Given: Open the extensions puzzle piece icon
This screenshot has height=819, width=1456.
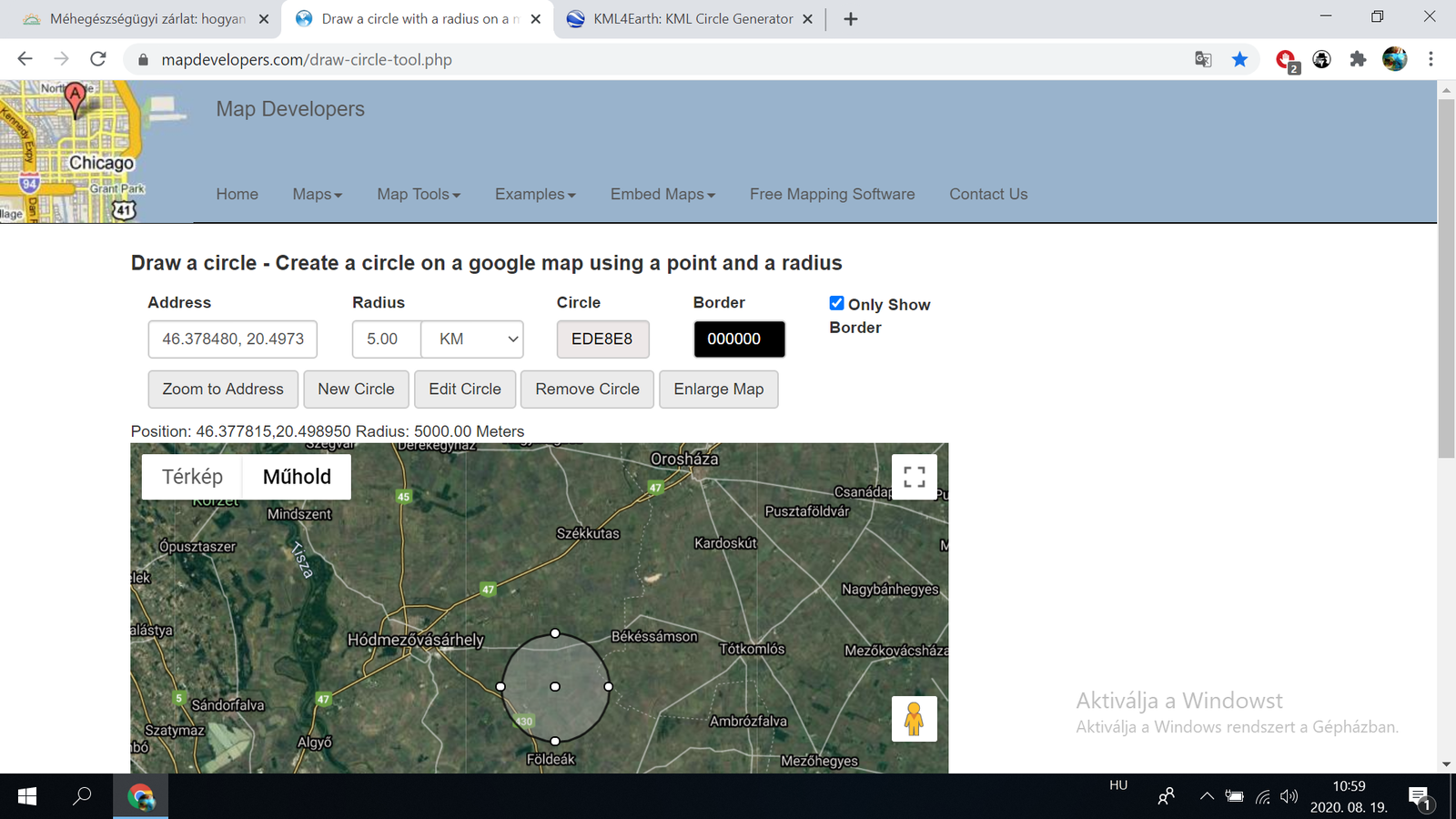Looking at the screenshot, I should [x=1358, y=59].
